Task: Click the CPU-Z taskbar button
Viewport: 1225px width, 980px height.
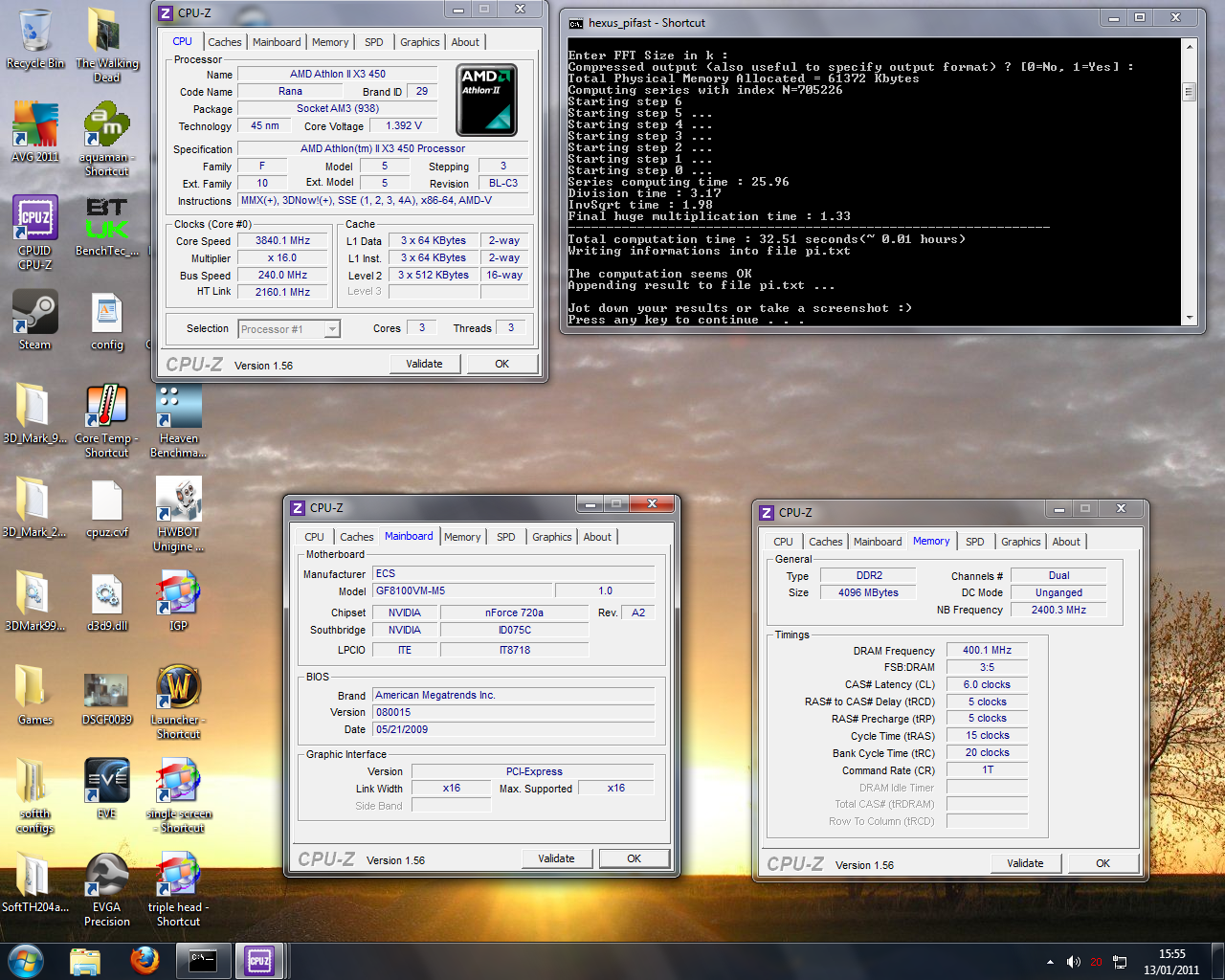Action: point(259,961)
